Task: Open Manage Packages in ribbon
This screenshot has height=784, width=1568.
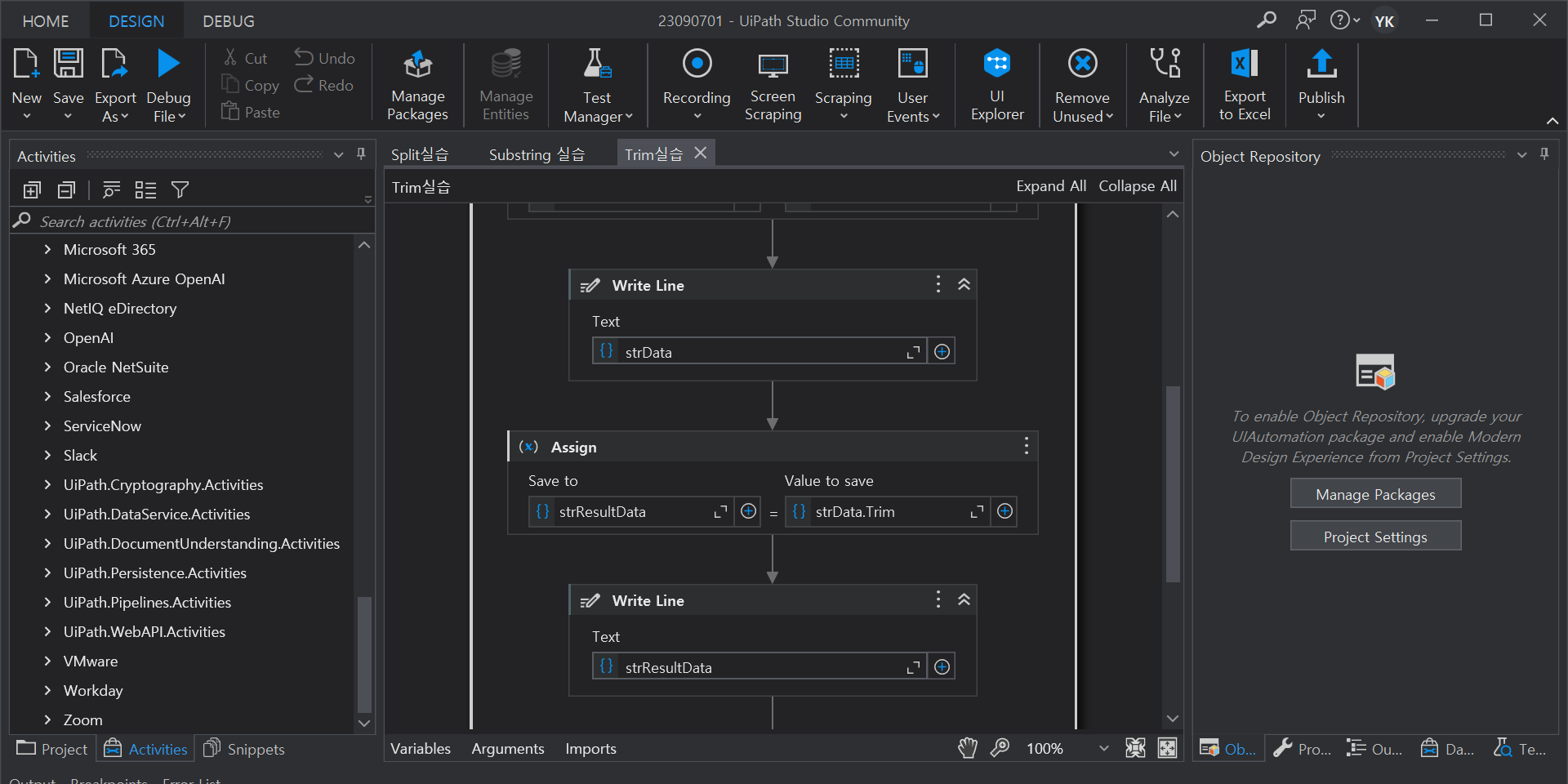Action: [417, 86]
